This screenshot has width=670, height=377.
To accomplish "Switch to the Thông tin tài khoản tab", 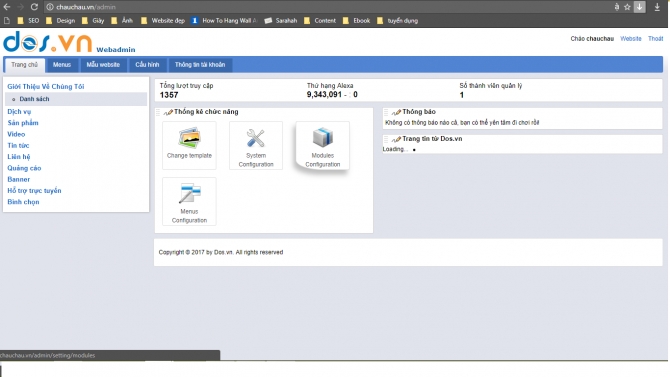I will [x=200, y=65].
